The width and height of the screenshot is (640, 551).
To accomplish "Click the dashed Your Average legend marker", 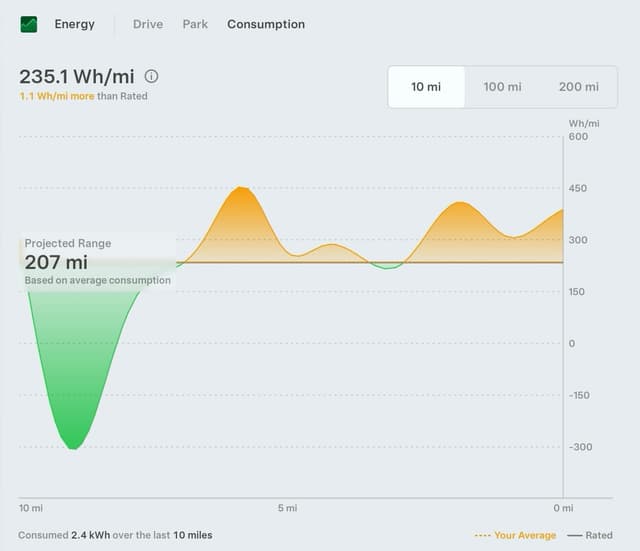I will click(x=483, y=535).
